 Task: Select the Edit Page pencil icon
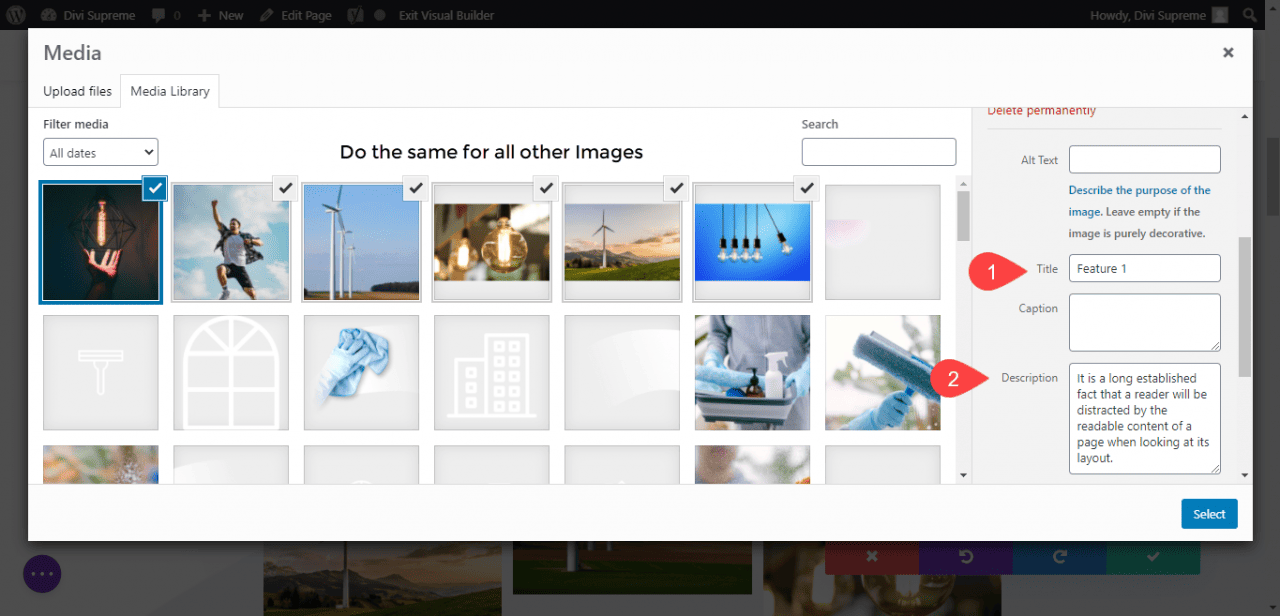(268, 14)
